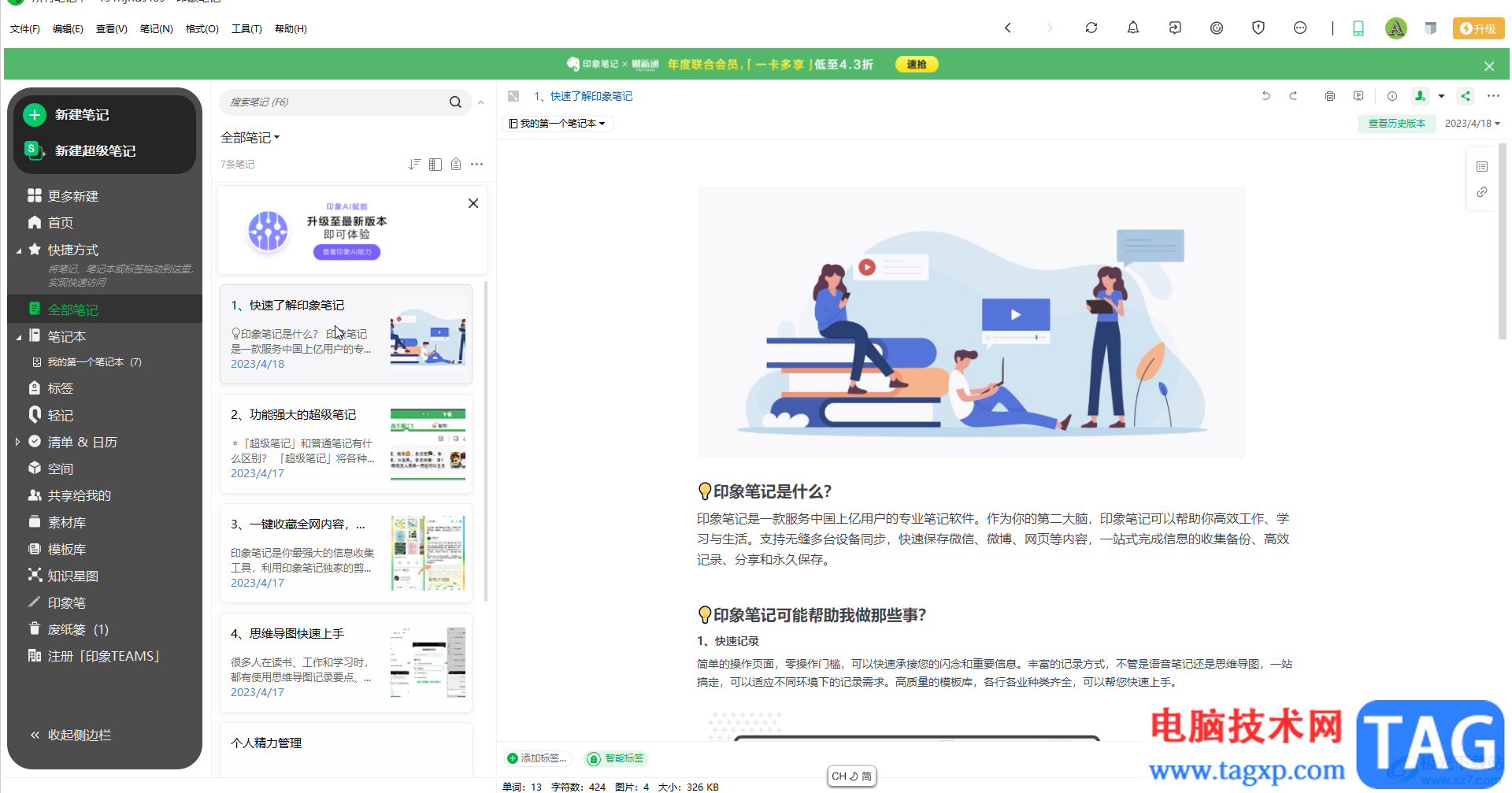Click the link icon beside note
Screen dimensions: 1512x793
click(x=1482, y=192)
